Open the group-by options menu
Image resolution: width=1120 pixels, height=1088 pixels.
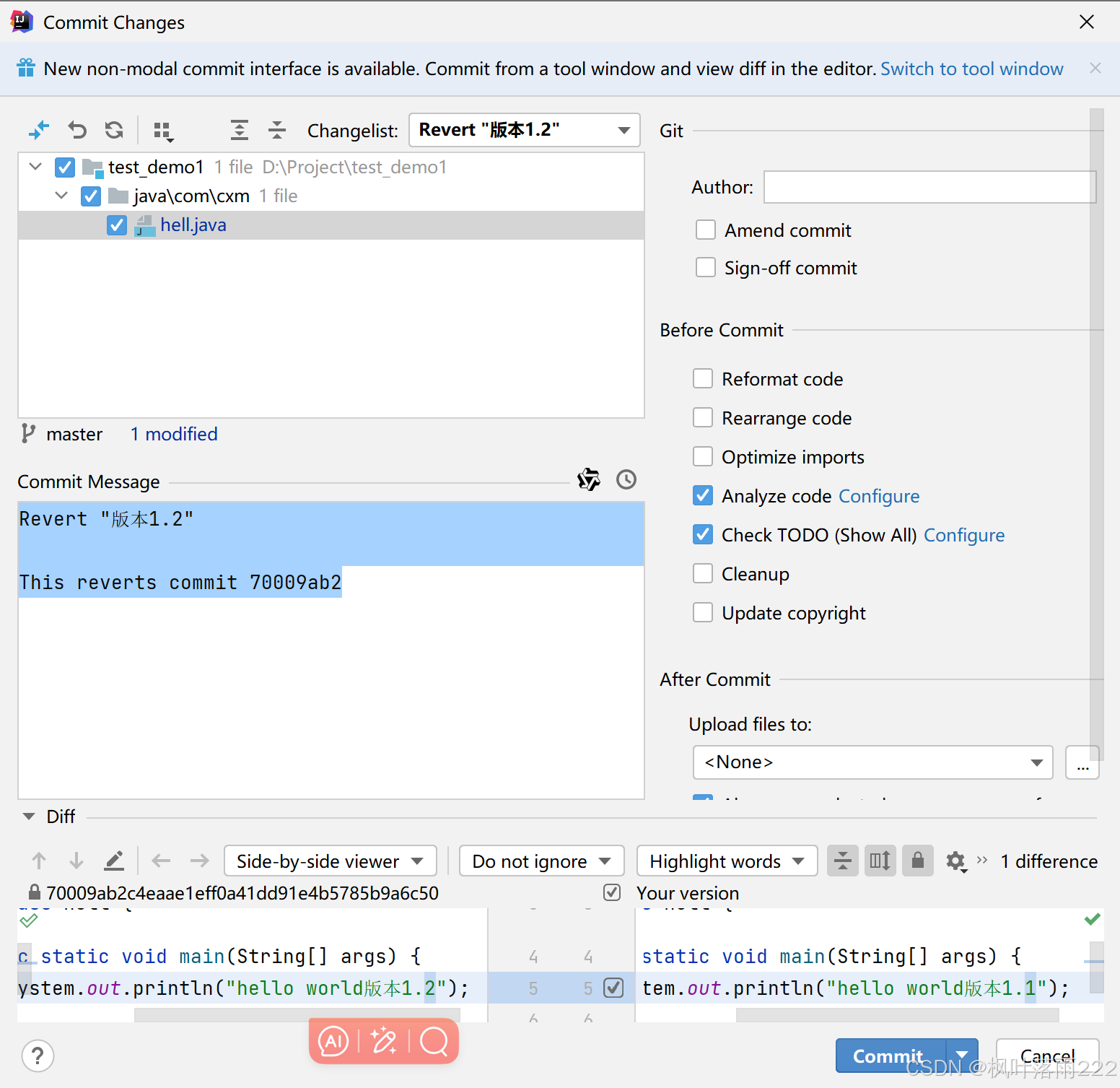163,131
